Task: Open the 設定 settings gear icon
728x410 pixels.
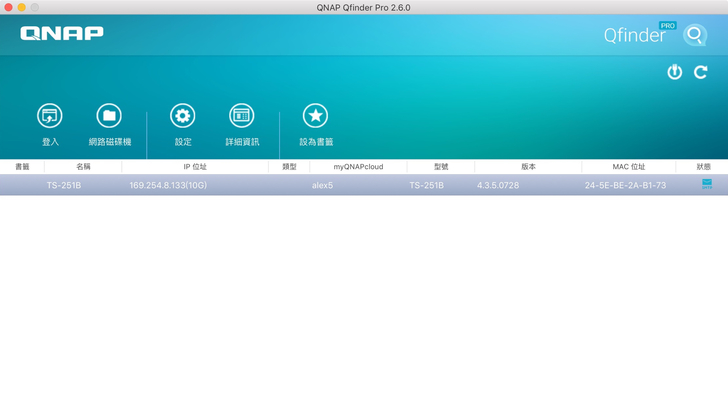Action: coord(182,116)
